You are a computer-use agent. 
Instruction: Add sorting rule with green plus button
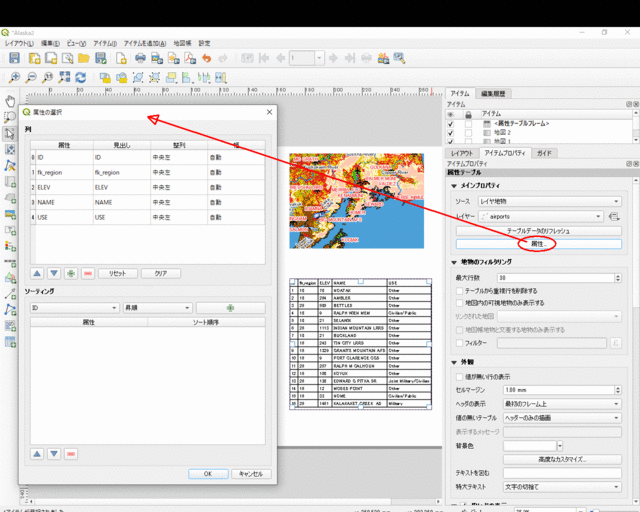[x=230, y=308]
